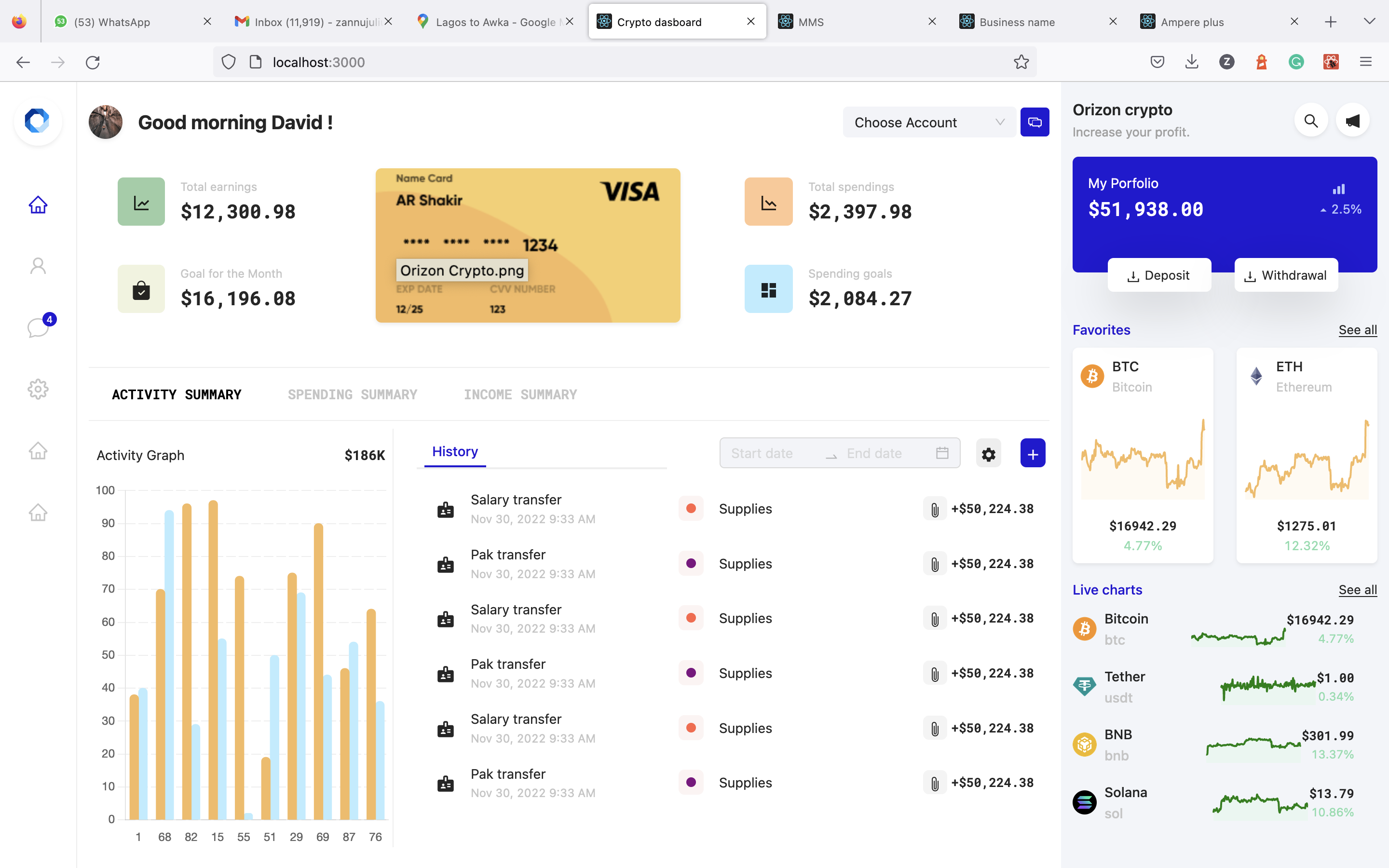
Task: Switch to Spending Summary tab
Action: (x=352, y=394)
